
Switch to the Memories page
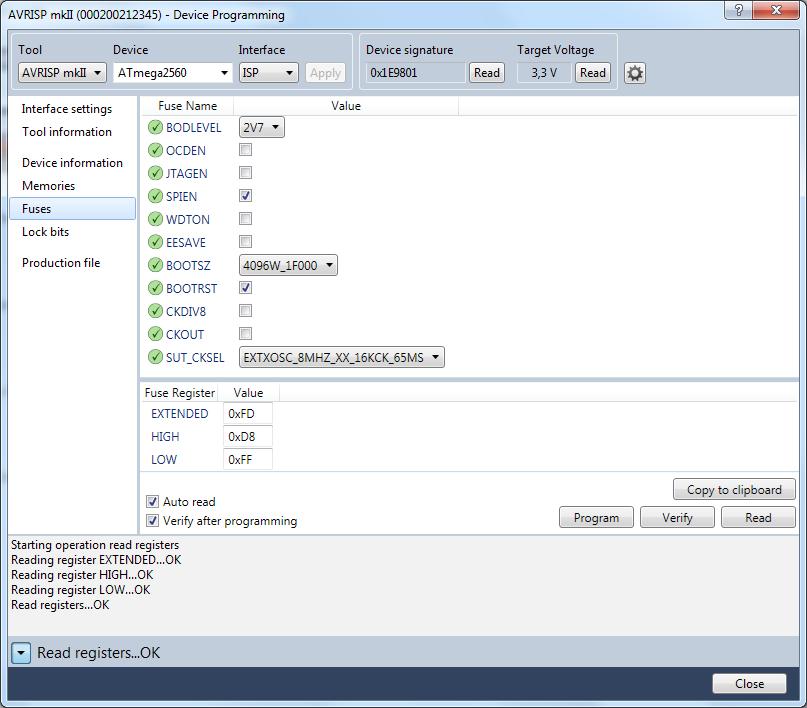[48, 186]
